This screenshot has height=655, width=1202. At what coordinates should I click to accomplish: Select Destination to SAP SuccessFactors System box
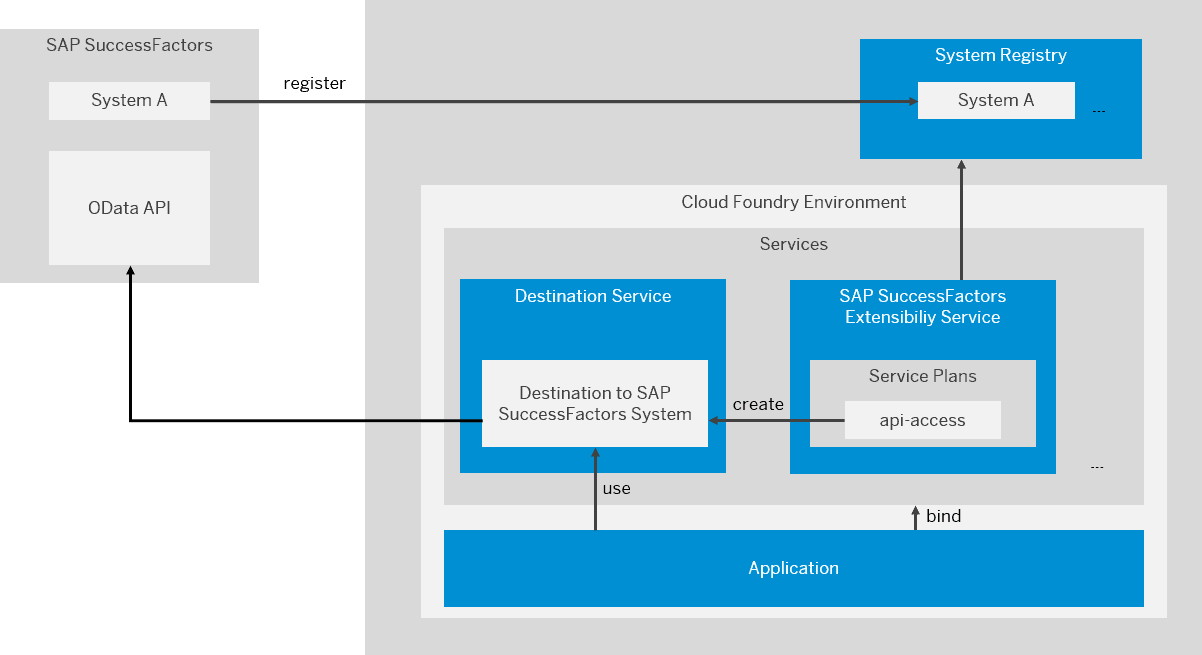[x=595, y=403]
